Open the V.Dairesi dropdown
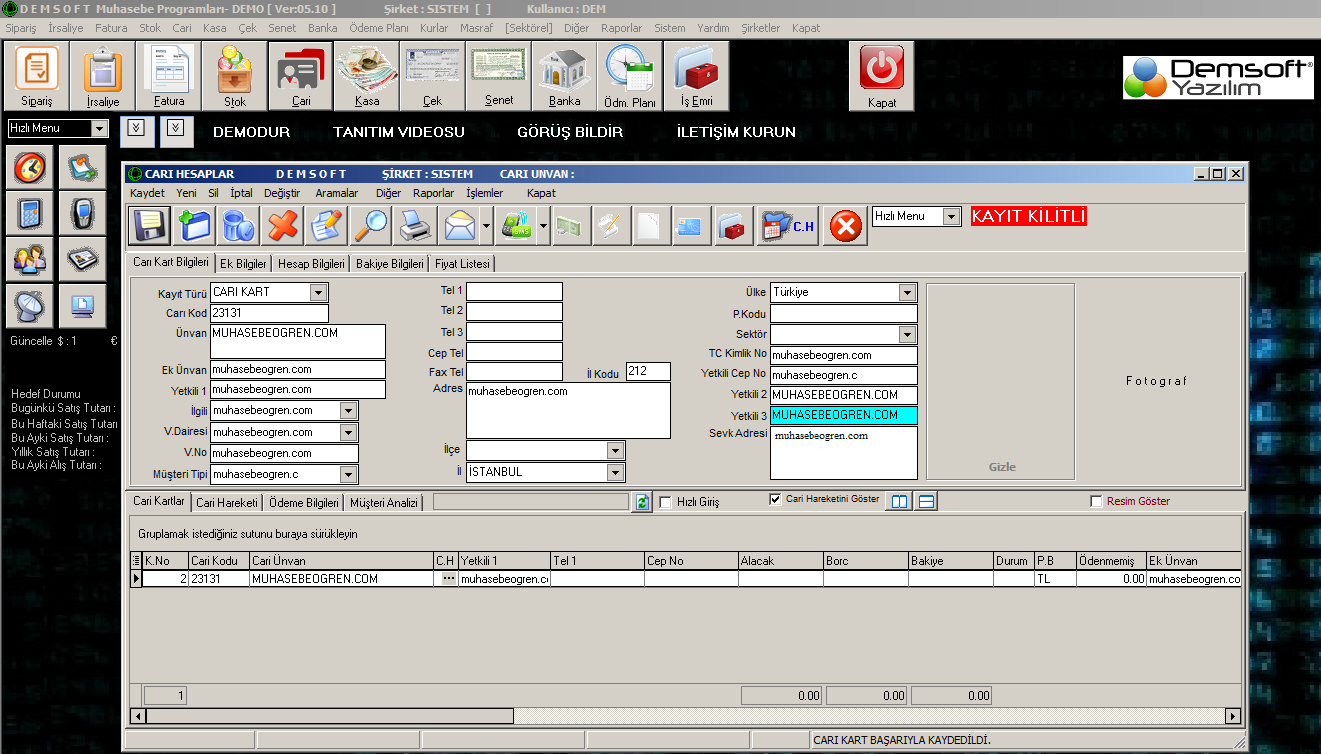 (x=348, y=433)
